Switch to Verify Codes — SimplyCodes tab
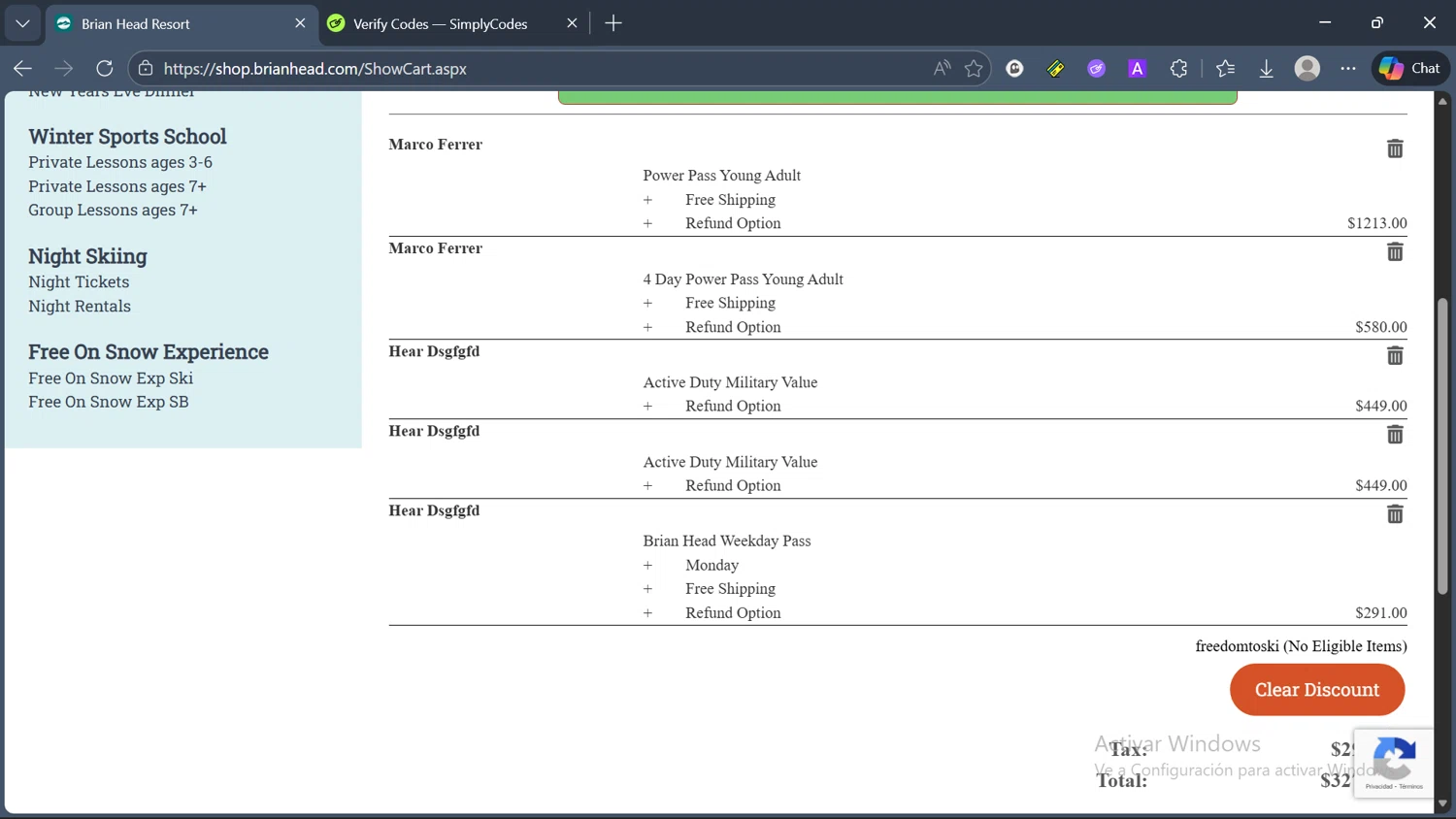This screenshot has width=1456, height=819. click(x=453, y=23)
